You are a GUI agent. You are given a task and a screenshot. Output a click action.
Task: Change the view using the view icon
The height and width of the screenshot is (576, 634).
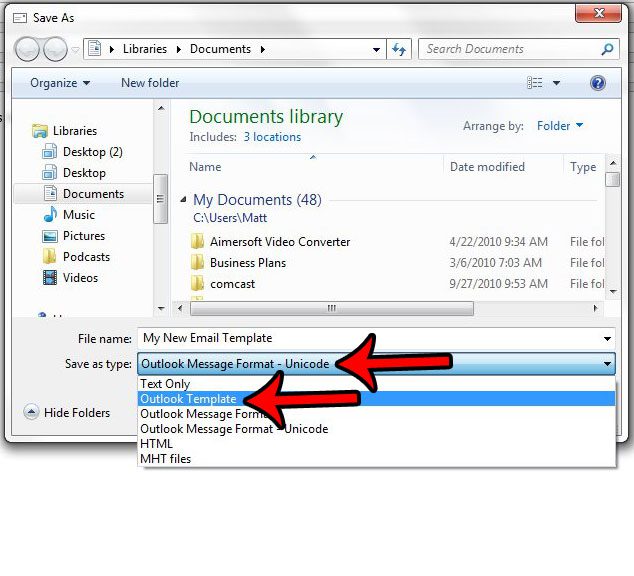[535, 83]
